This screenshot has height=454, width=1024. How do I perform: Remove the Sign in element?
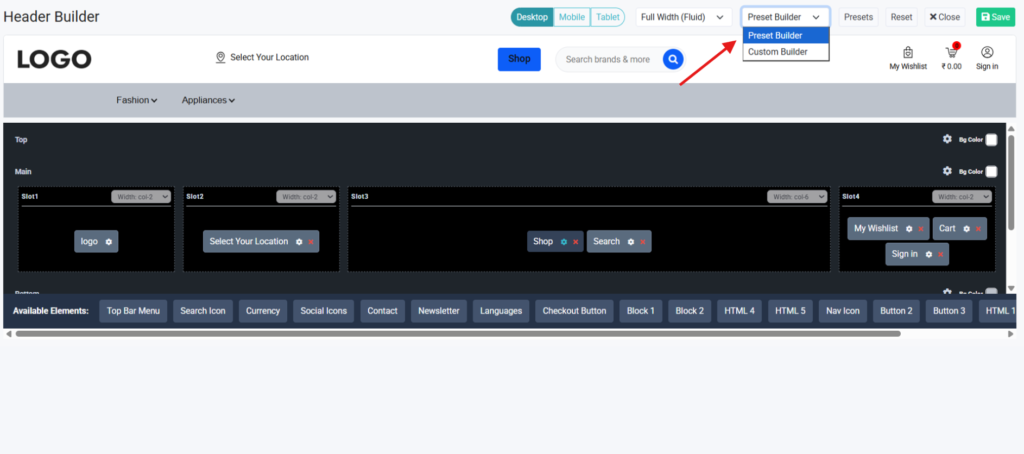pyautogui.click(x=940, y=254)
